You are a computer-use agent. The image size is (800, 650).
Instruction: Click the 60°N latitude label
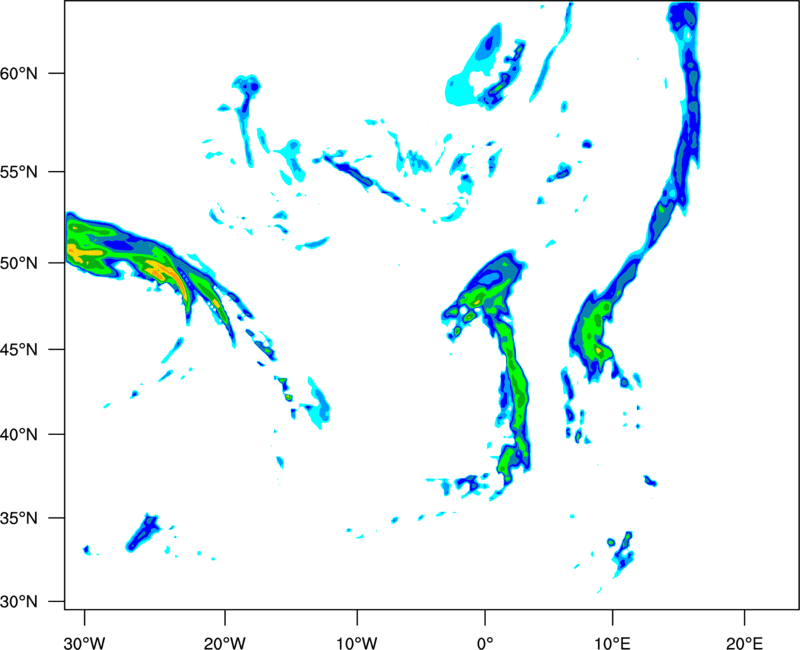tap(19, 73)
